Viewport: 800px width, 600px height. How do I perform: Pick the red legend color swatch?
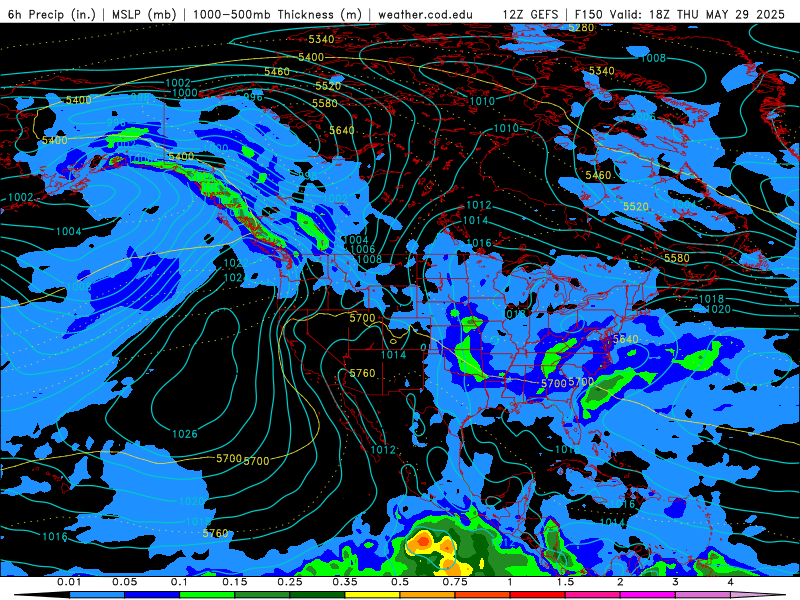coord(538,595)
